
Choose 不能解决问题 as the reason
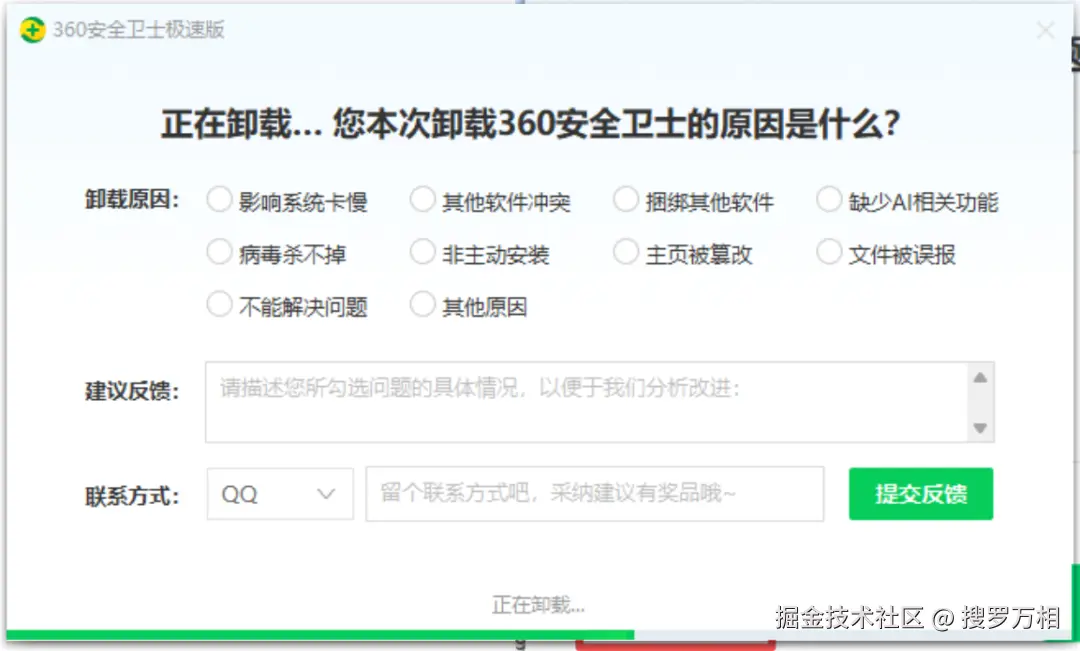219,304
